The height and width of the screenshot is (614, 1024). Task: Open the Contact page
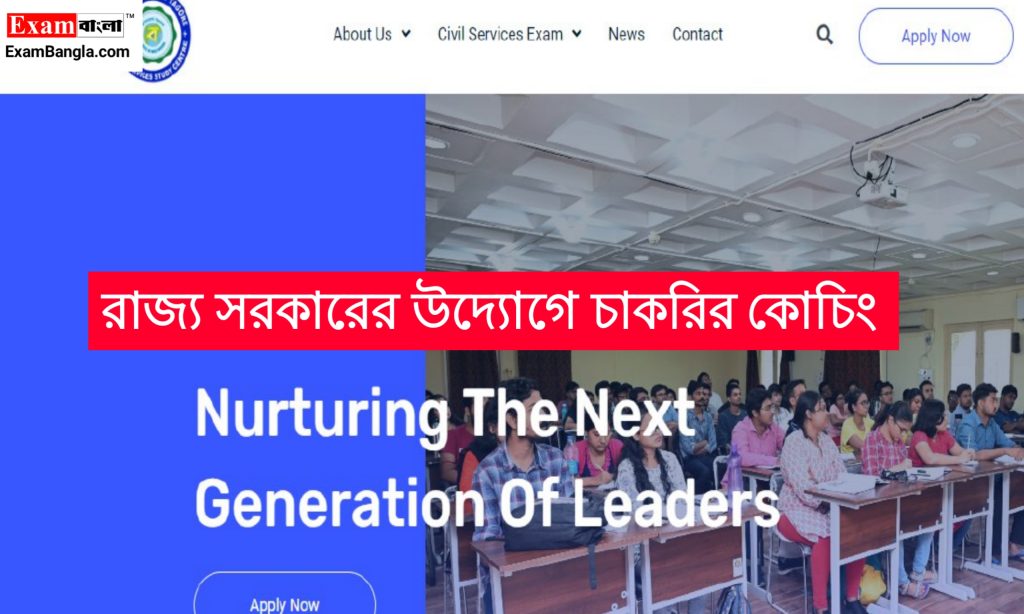pos(697,34)
